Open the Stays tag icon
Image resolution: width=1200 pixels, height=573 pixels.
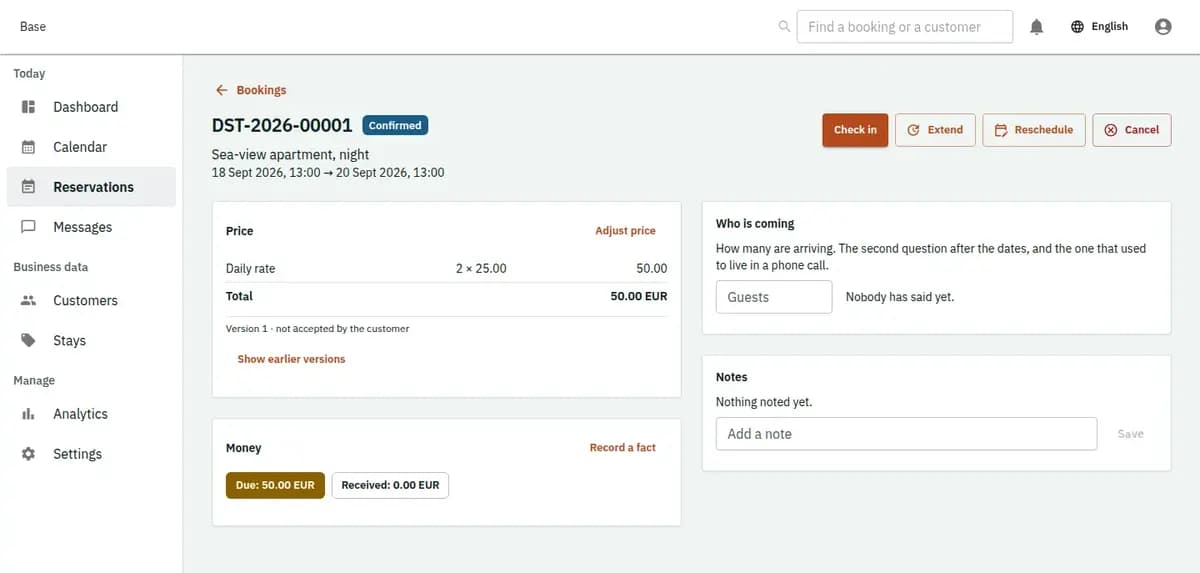[29, 340]
